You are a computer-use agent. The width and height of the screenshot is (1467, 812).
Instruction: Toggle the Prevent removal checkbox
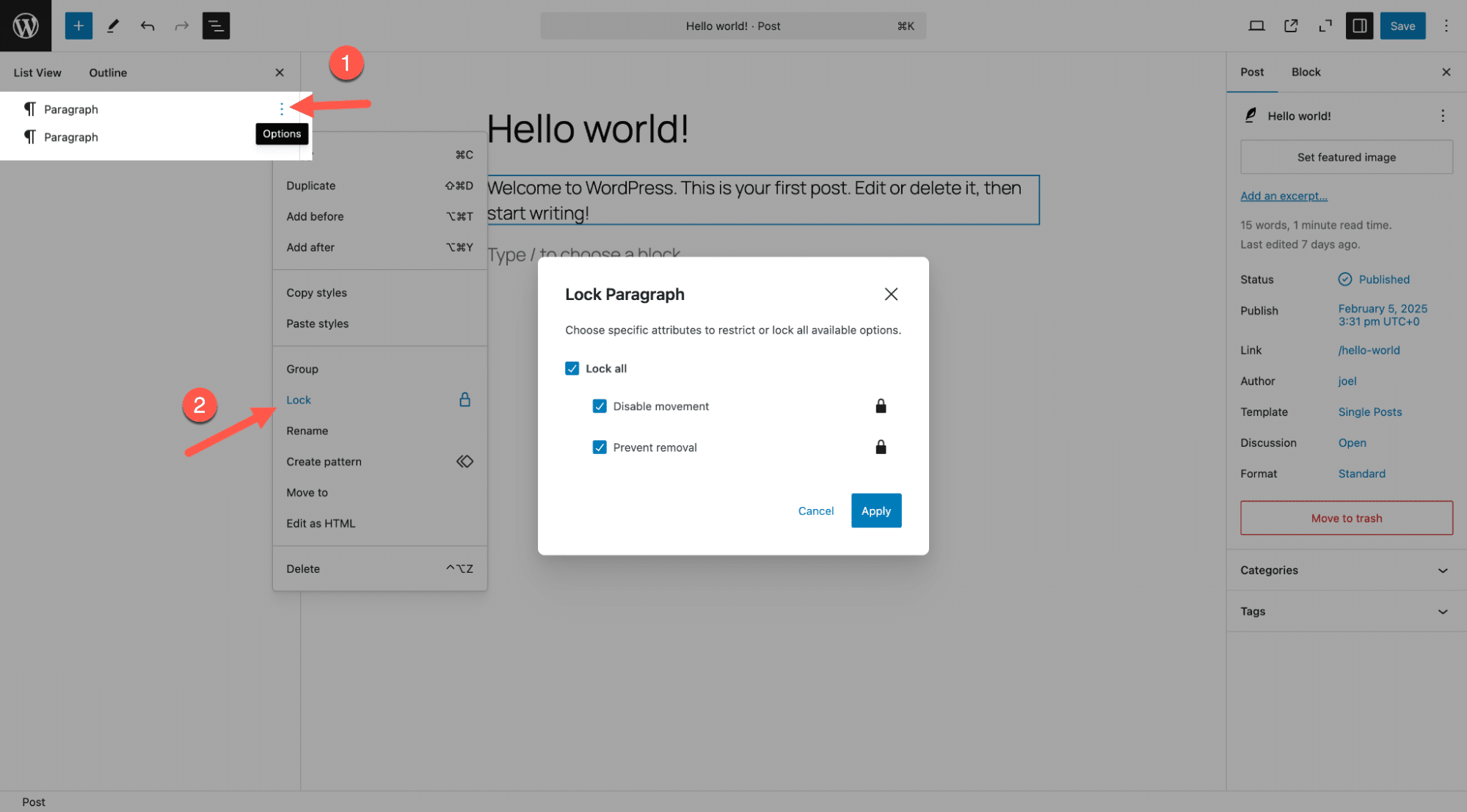coord(600,447)
